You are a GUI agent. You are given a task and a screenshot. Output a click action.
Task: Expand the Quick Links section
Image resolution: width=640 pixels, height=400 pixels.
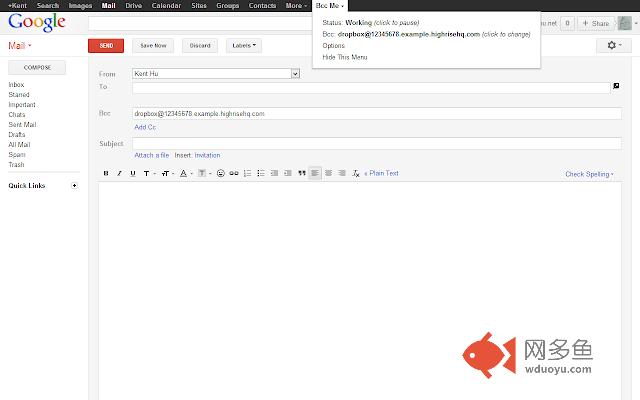pos(74,186)
